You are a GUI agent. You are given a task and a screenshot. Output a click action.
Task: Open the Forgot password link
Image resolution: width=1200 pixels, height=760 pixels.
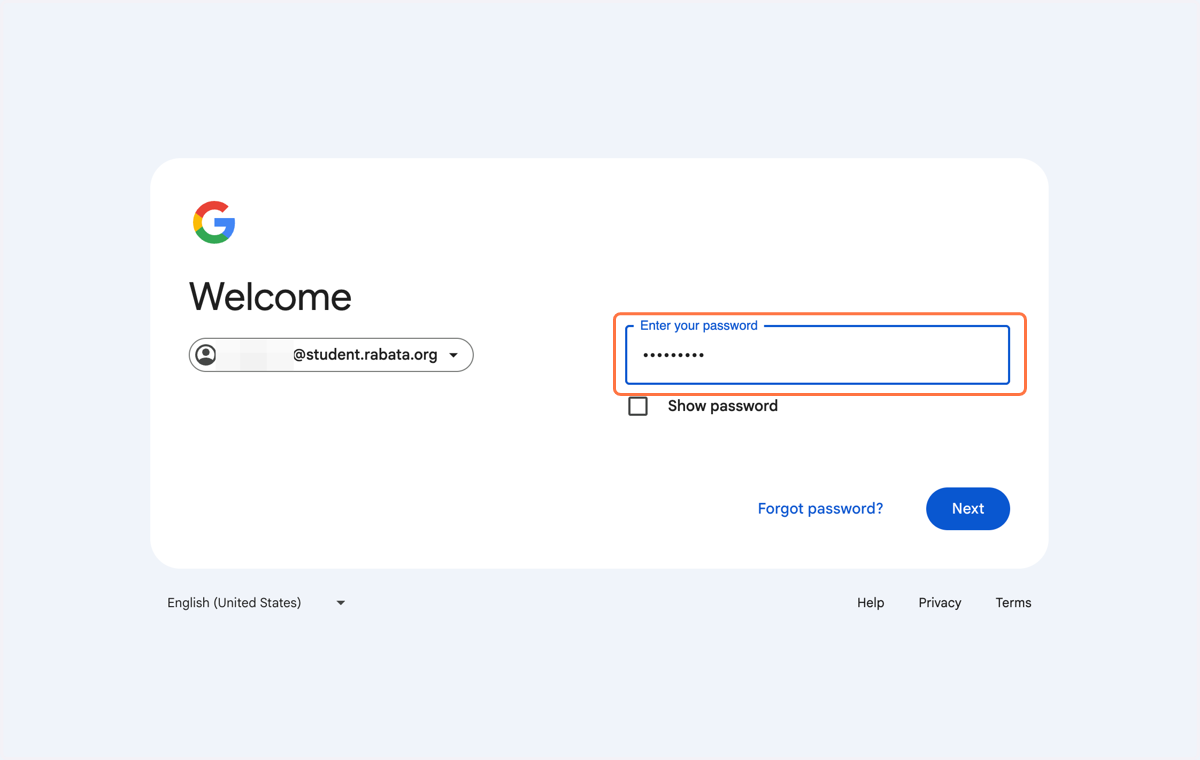(x=820, y=509)
